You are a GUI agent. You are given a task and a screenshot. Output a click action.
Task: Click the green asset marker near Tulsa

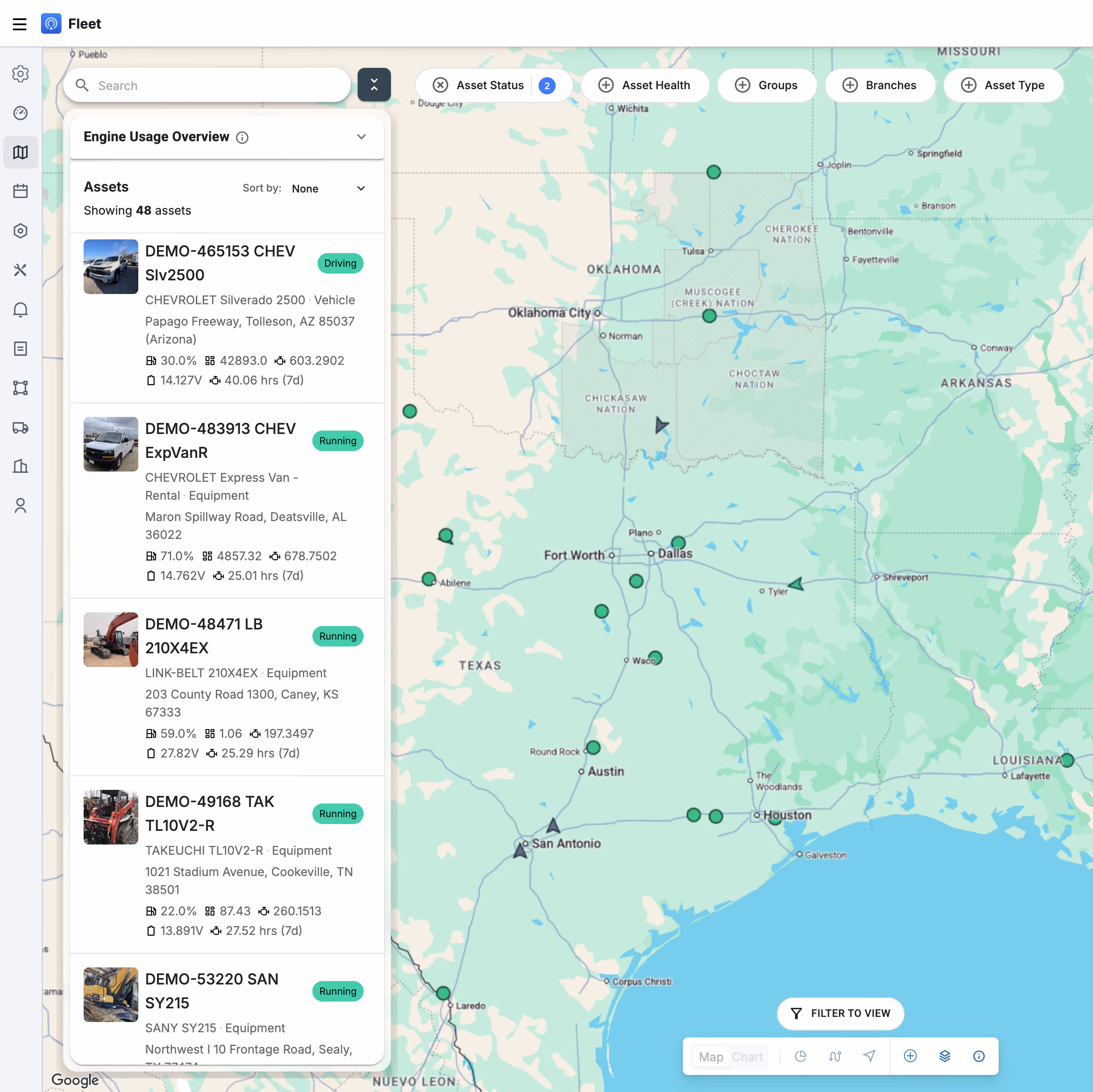pos(709,316)
